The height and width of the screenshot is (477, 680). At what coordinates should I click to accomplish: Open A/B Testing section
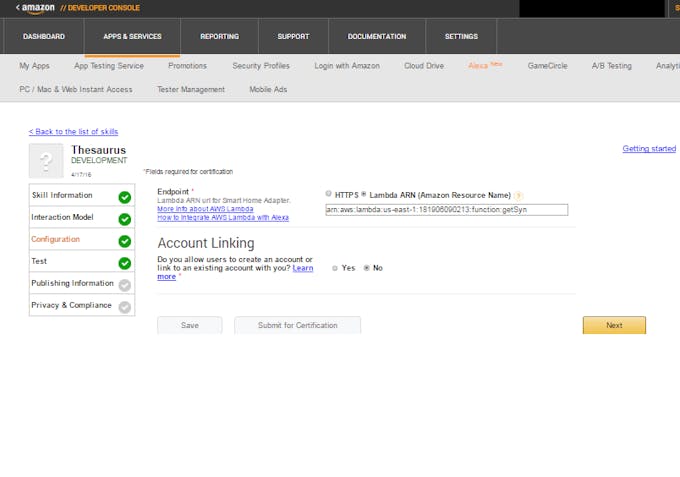(x=611, y=66)
